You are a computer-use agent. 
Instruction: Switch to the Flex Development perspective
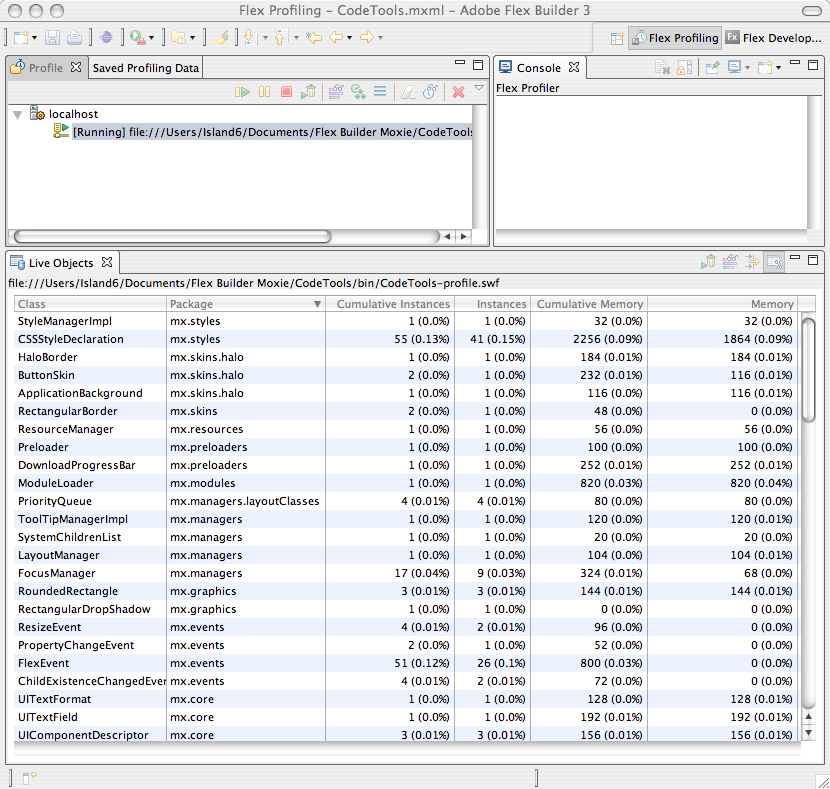coord(772,38)
